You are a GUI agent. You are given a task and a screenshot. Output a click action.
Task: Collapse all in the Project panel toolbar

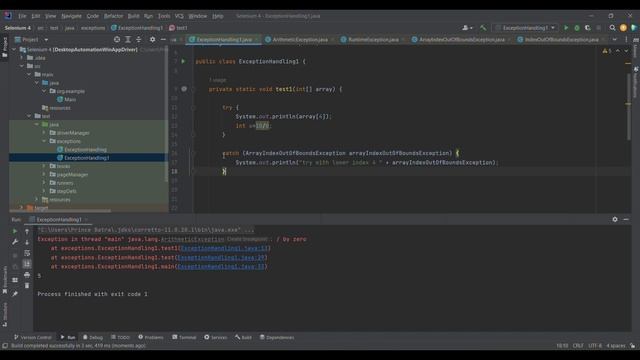tap(139, 40)
